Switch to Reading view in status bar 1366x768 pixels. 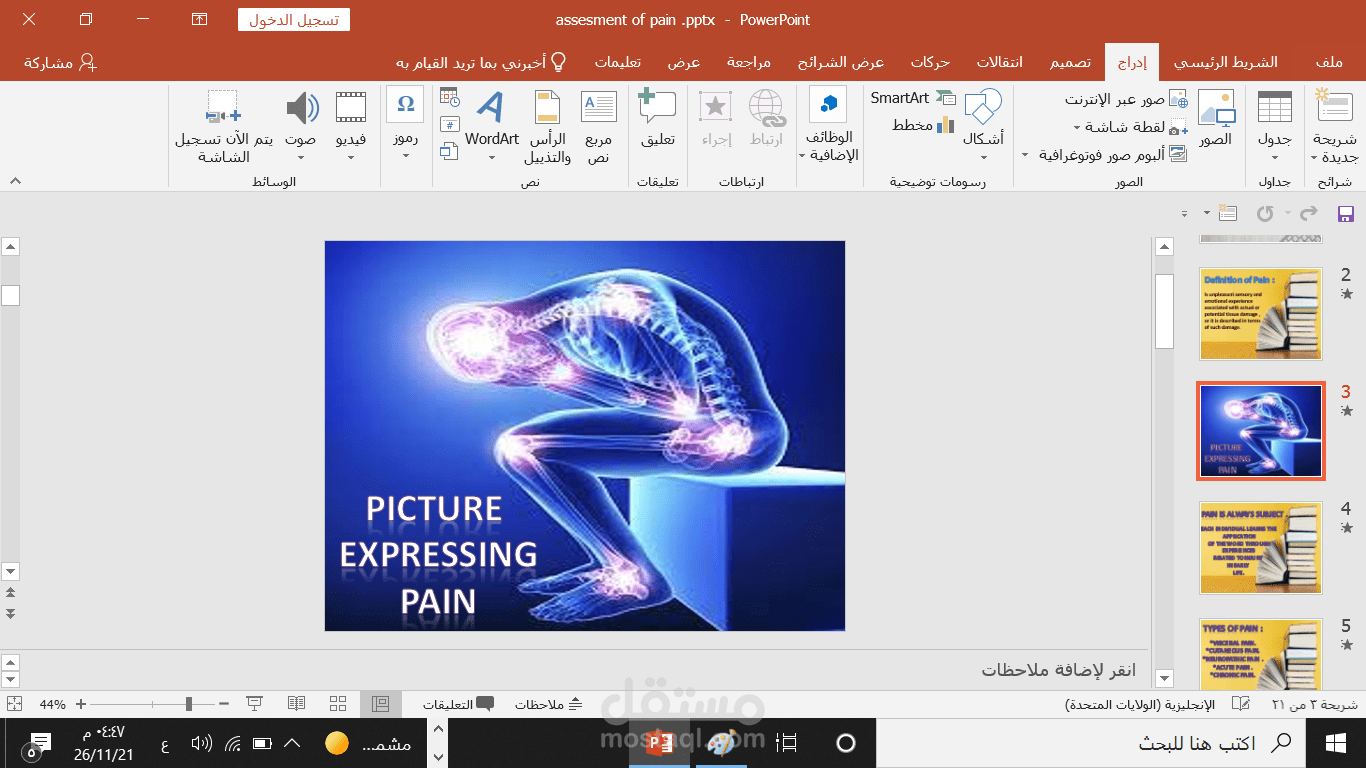(x=296, y=704)
